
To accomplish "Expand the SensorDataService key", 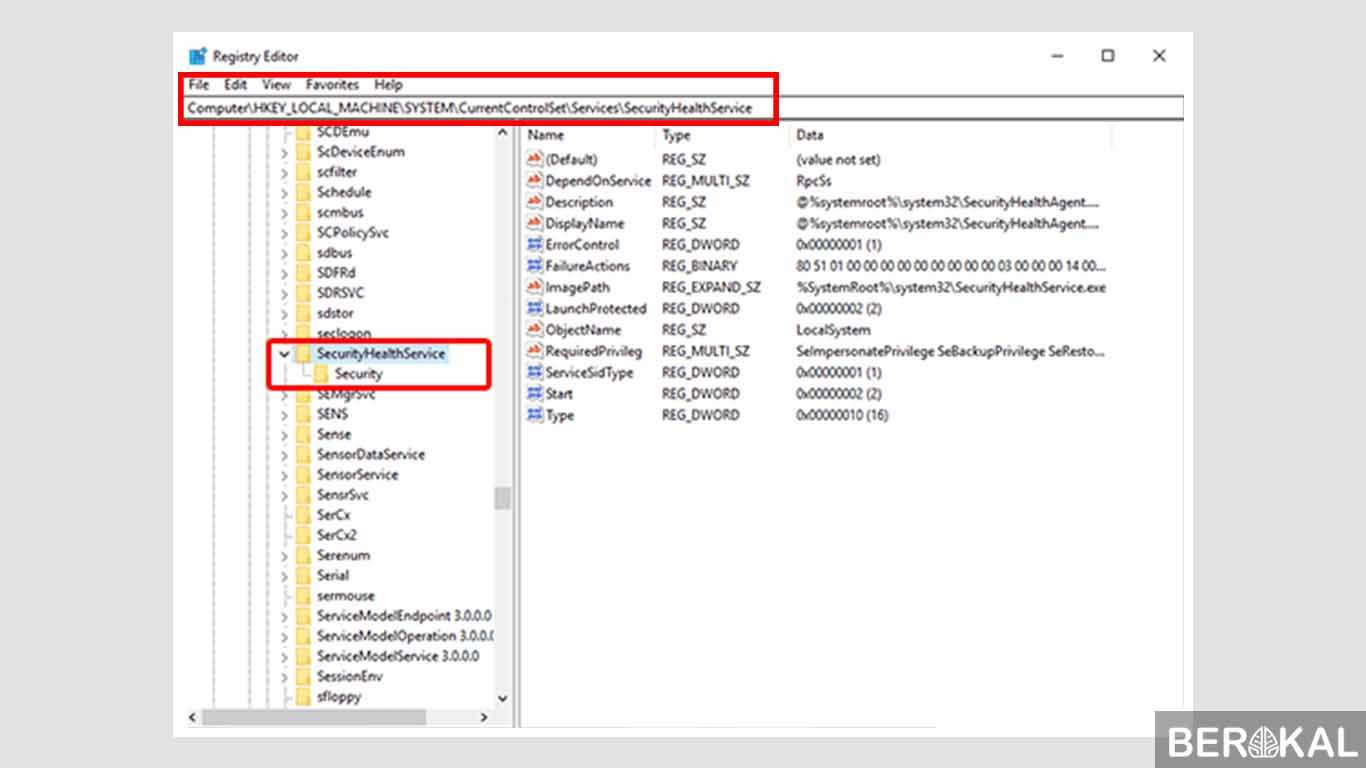I will coord(284,455).
